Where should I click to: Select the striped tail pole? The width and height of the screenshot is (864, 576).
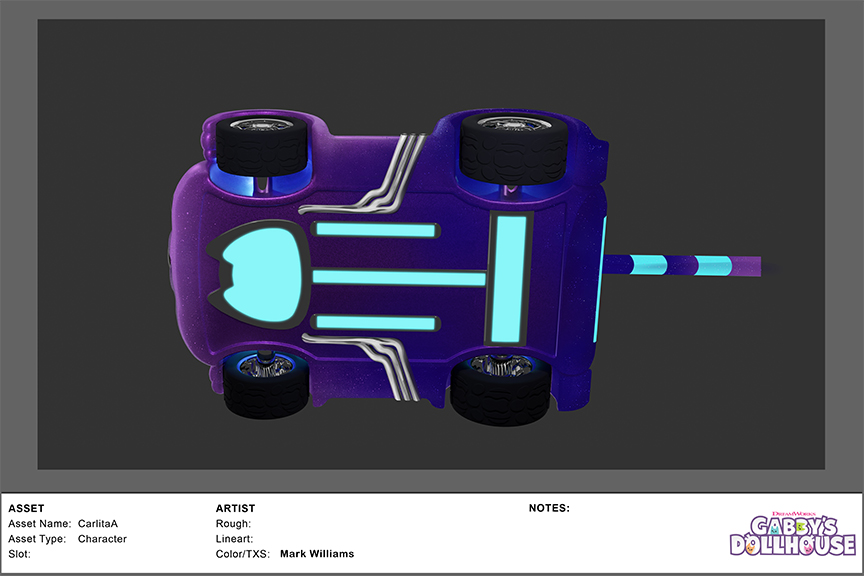tap(685, 266)
